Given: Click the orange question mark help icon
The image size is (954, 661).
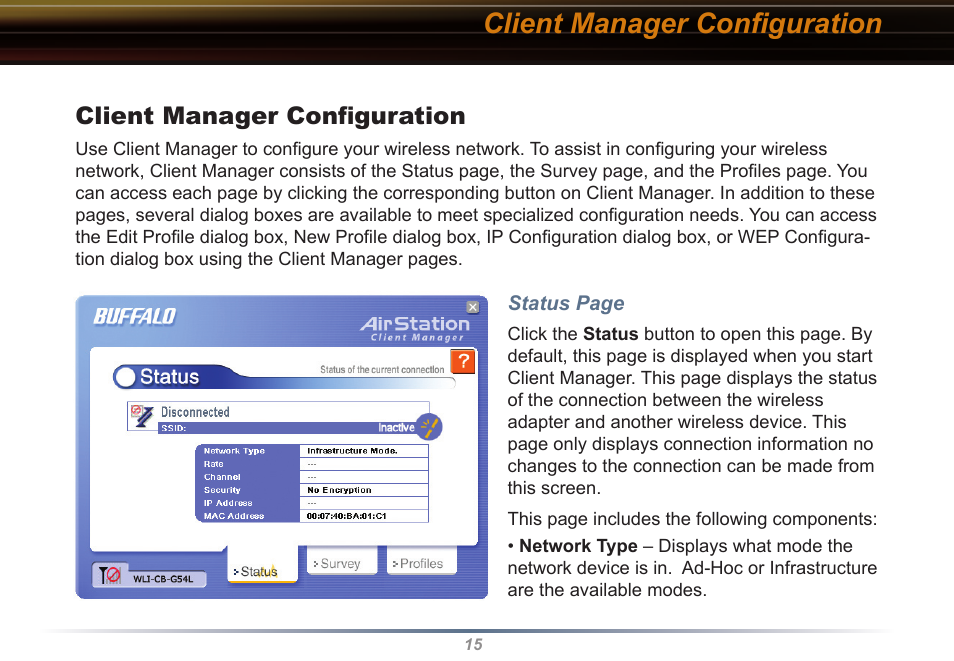Looking at the screenshot, I should pos(462,362).
